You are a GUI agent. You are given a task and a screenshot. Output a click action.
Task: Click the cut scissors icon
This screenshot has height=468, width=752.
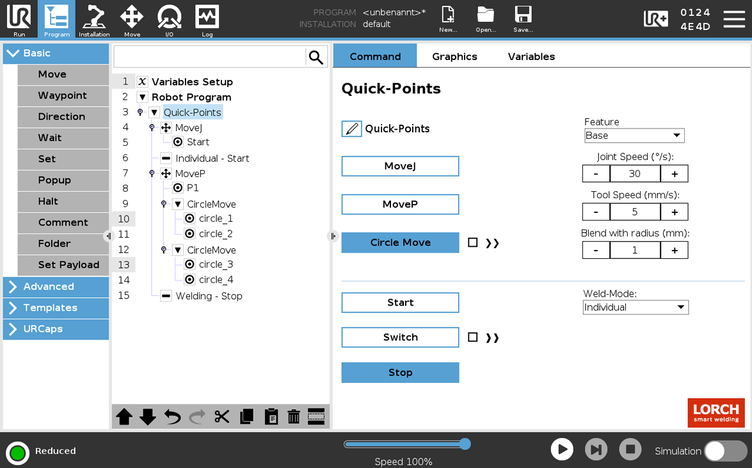[x=221, y=417]
